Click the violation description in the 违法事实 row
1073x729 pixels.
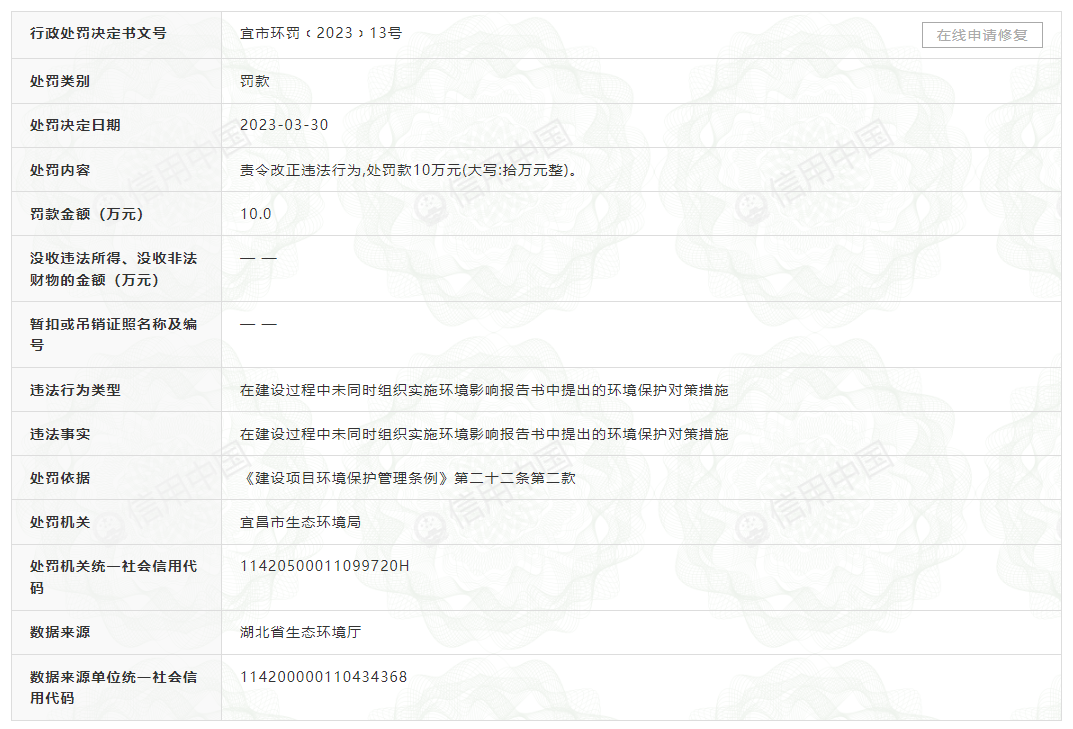[484, 434]
